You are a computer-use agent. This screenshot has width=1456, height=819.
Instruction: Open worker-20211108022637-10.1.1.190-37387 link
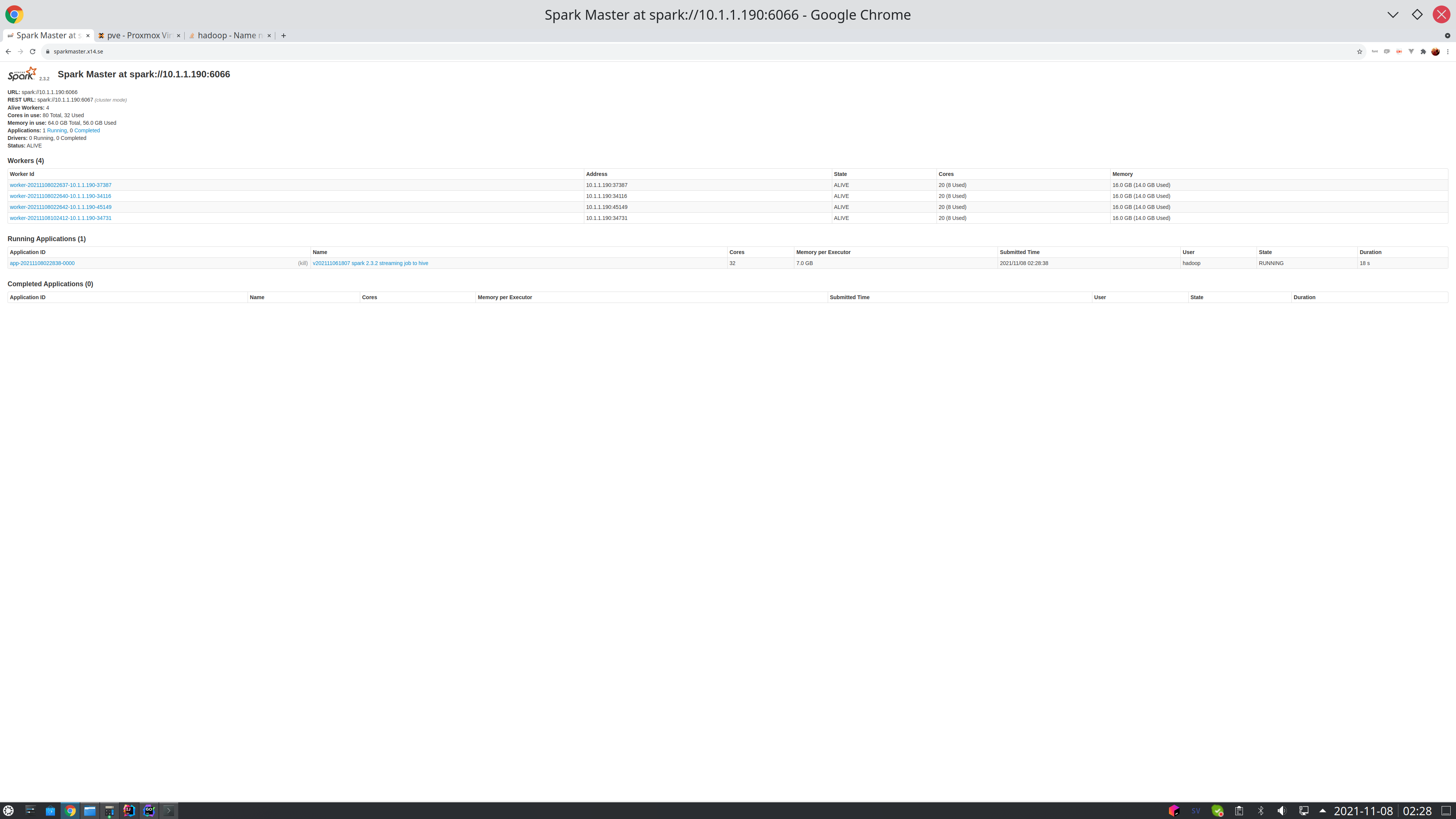tap(61, 185)
